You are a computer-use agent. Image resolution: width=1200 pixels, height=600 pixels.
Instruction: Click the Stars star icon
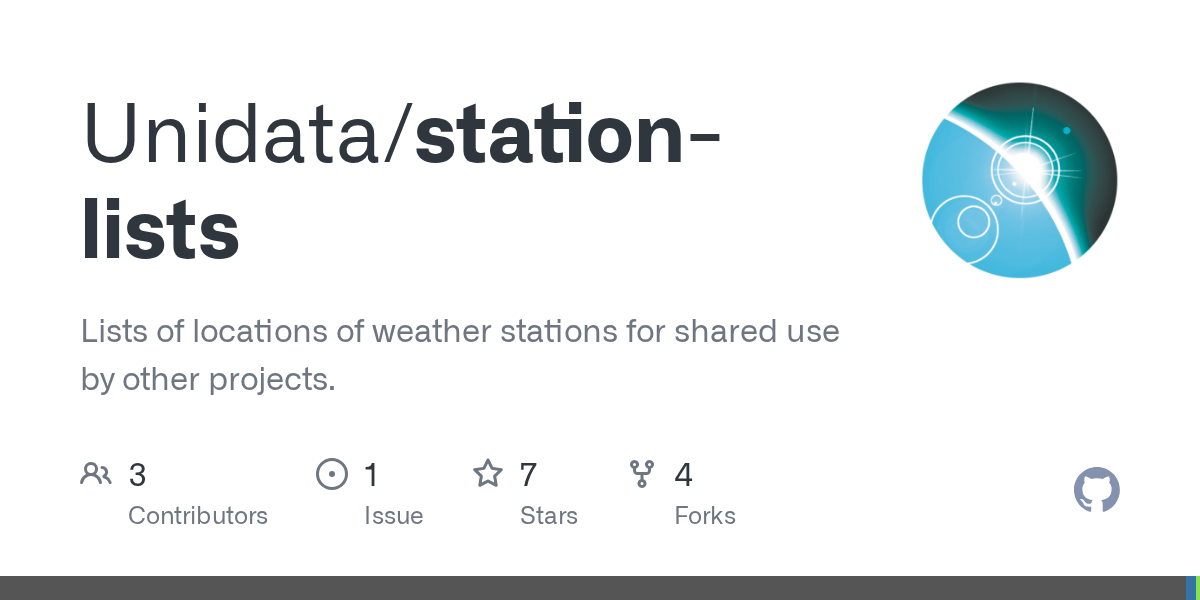pyautogui.click(x=488, y=474)
